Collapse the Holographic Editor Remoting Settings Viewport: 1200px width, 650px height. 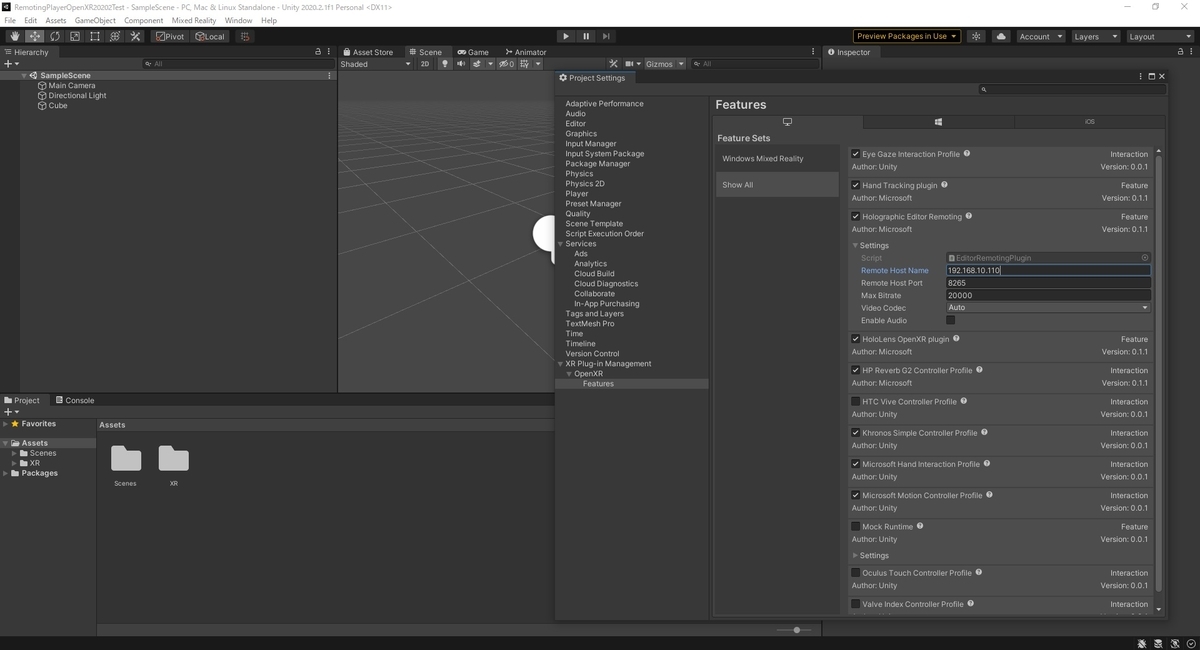tap(857, 245)
